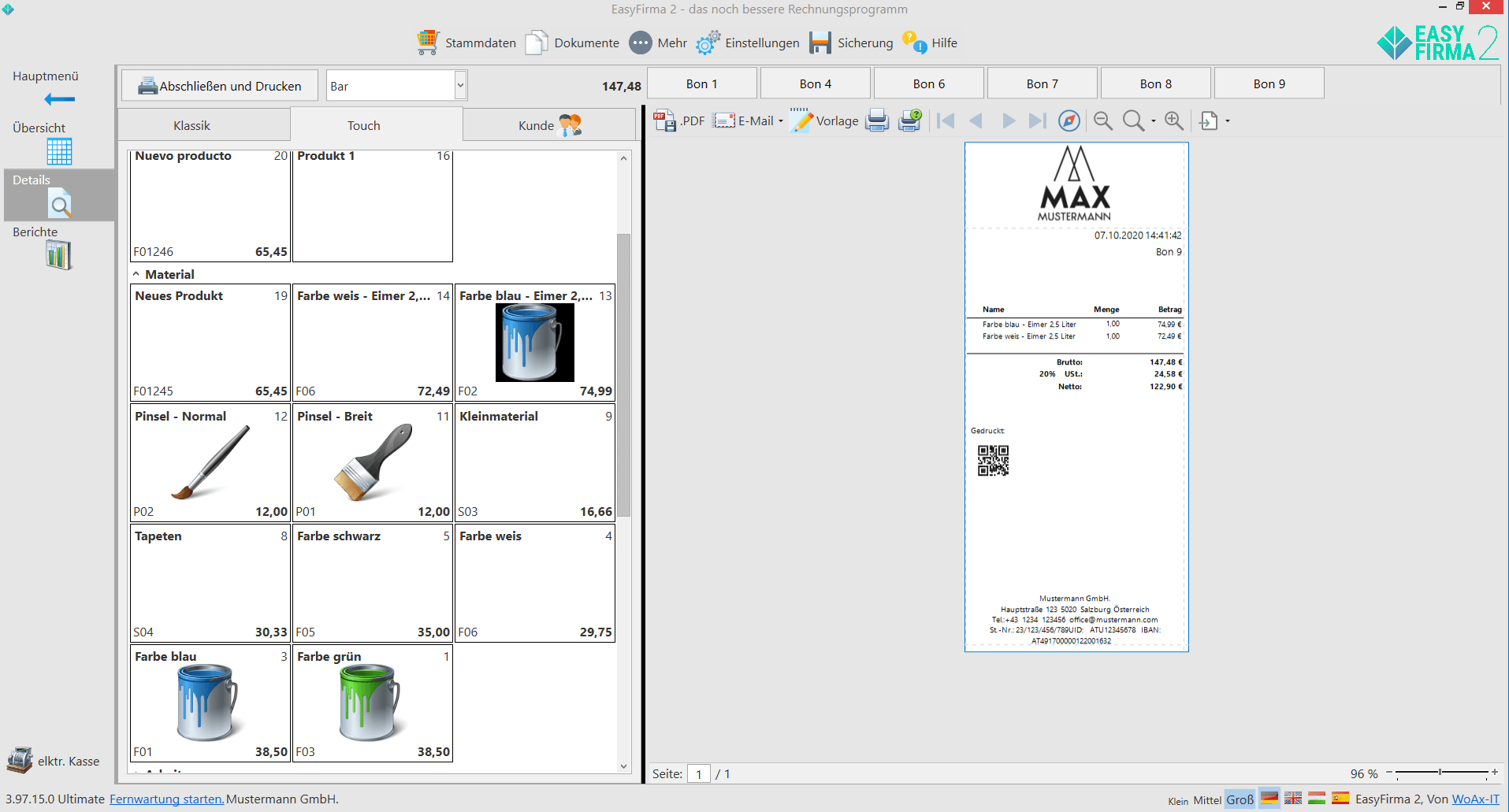Open receipt Bon 9
1509x812 pixels.
[x=1269, y=83]
